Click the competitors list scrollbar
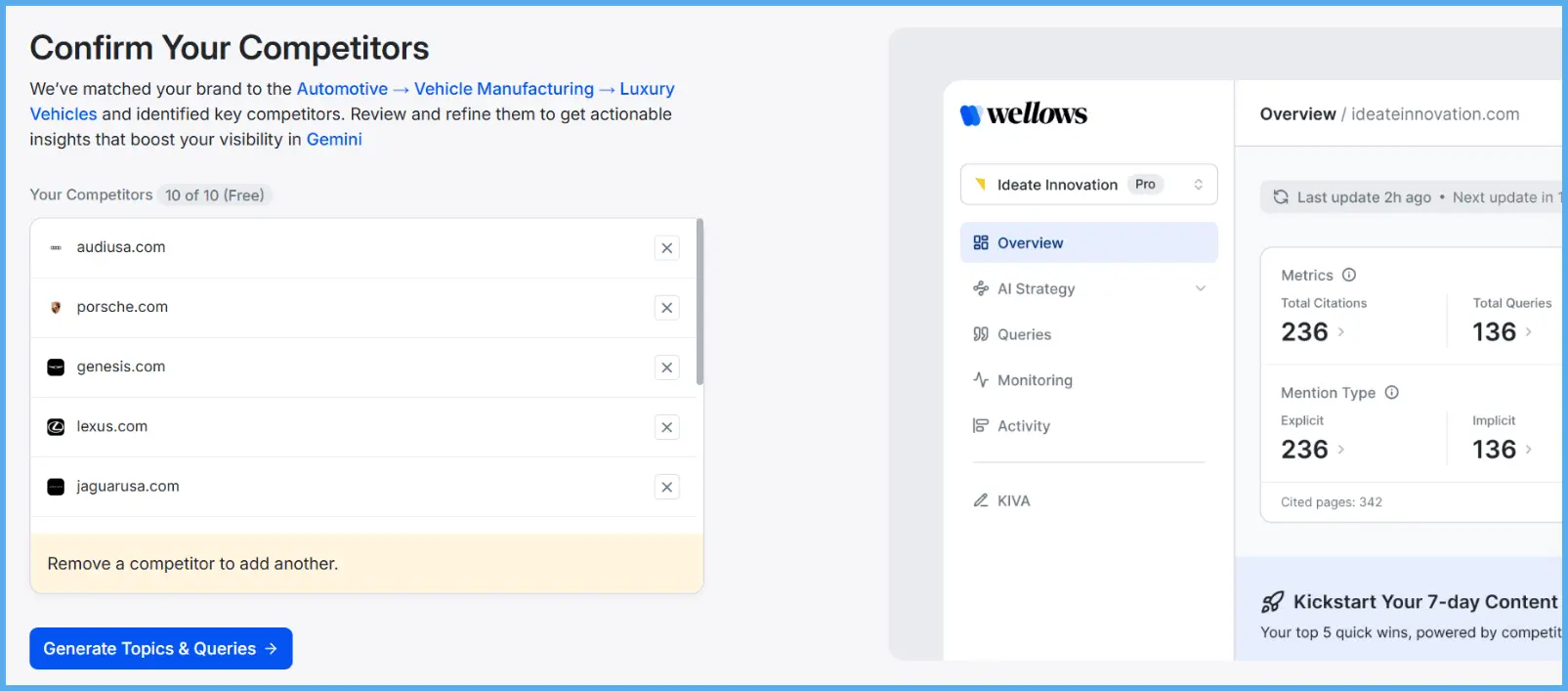 click(x=699, y=302)
